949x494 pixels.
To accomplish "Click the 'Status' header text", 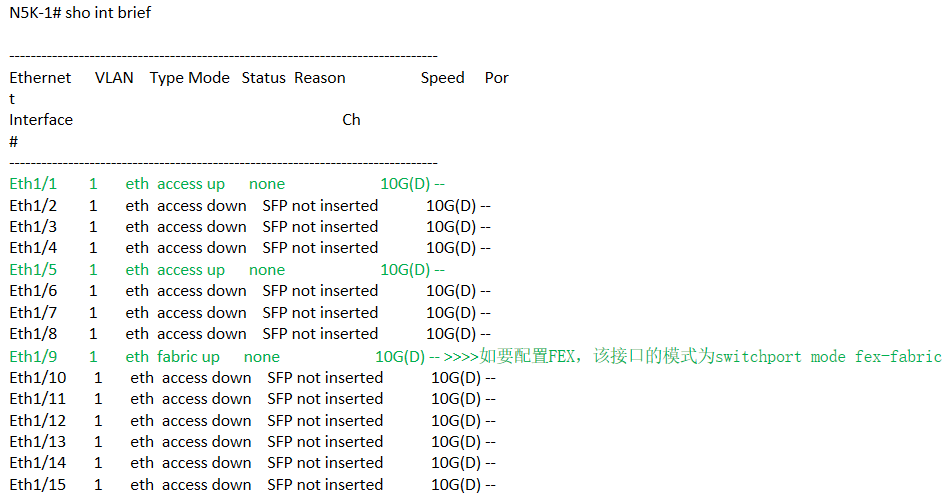I will pyautogui.click(x=263, y=78).
